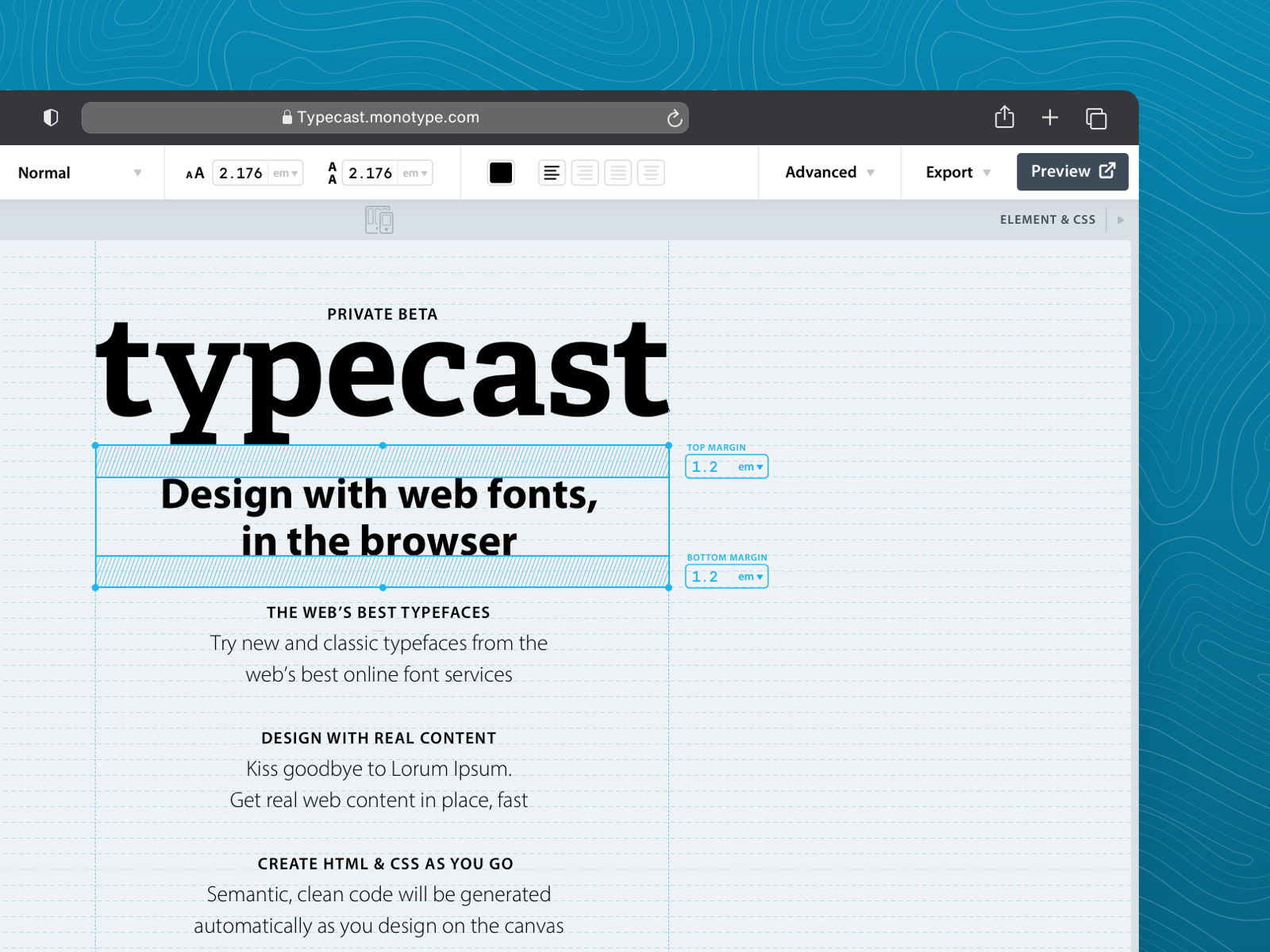The width and height of the screenshot is (1270, 952).
Task: Open the browser share sheet
Action: pyautogui.click(x=1004, y=117)
